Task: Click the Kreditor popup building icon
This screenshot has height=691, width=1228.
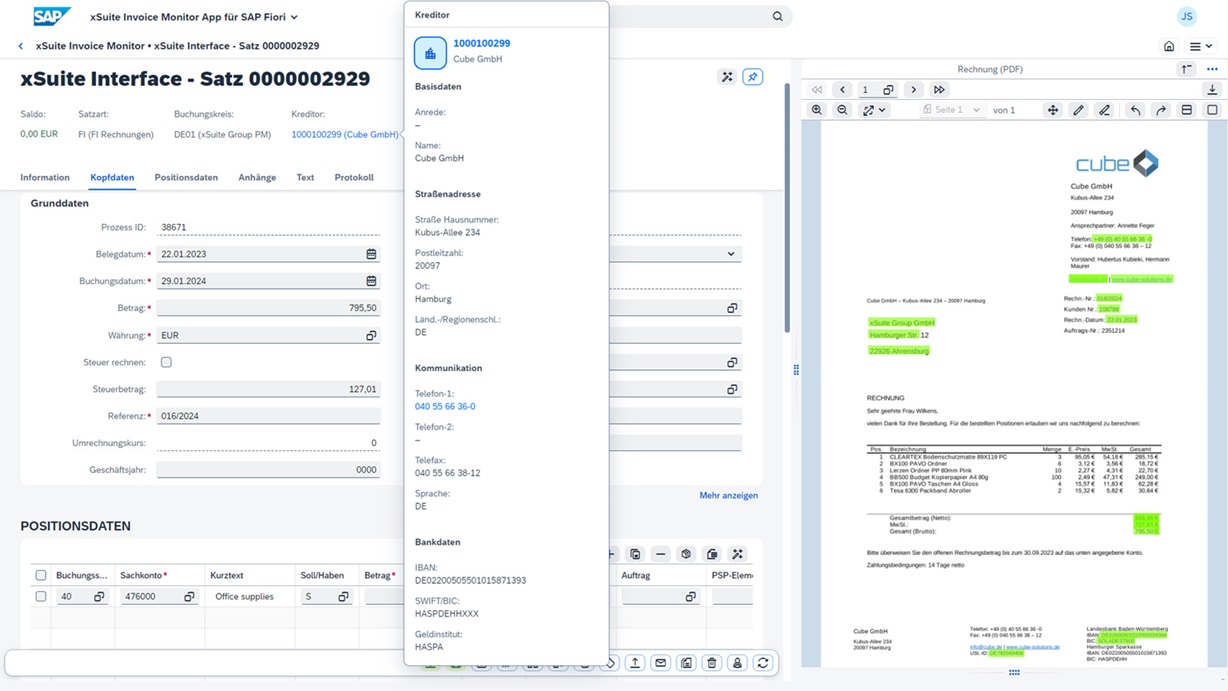Action: click(430, 52)
